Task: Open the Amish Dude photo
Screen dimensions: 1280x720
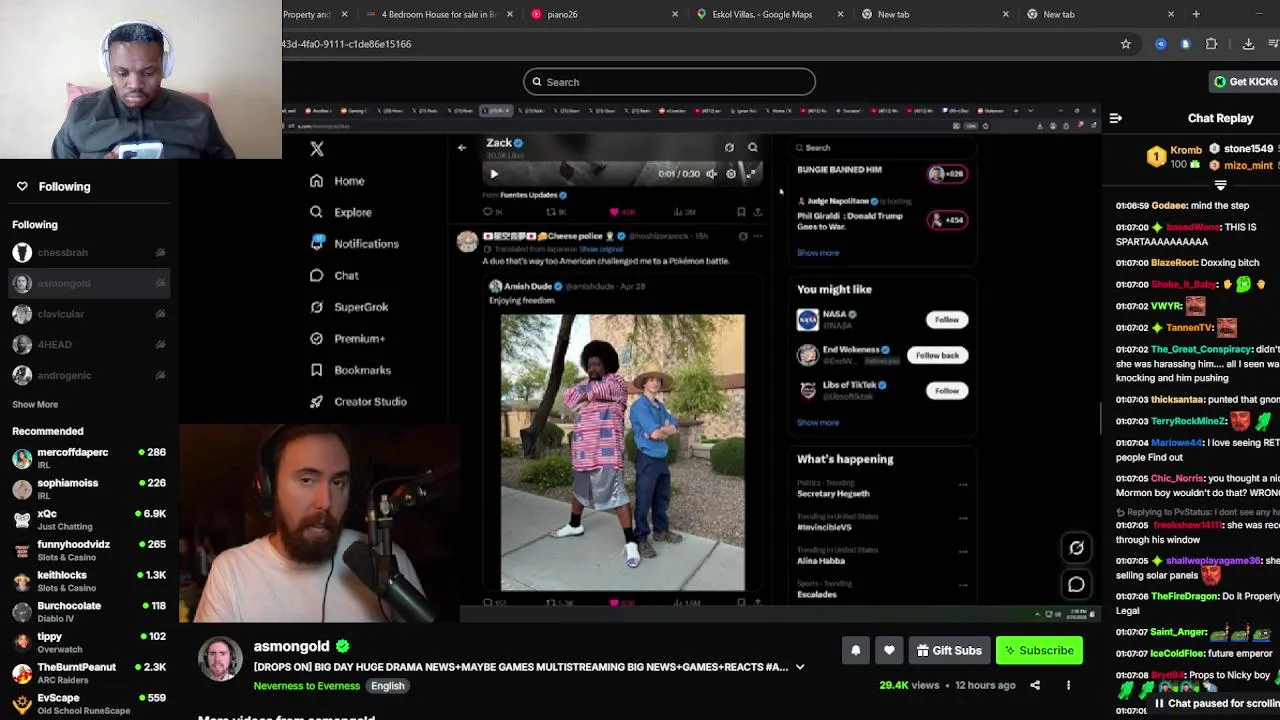Action: click(623, 453)
